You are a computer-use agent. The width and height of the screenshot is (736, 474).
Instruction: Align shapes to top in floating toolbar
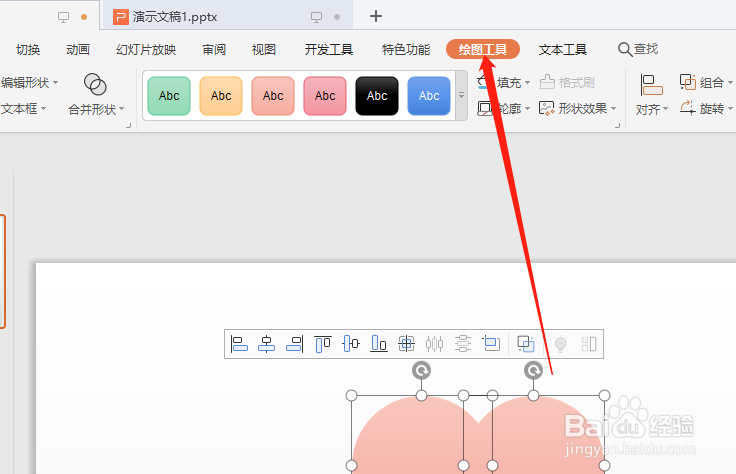coord(323,344)
